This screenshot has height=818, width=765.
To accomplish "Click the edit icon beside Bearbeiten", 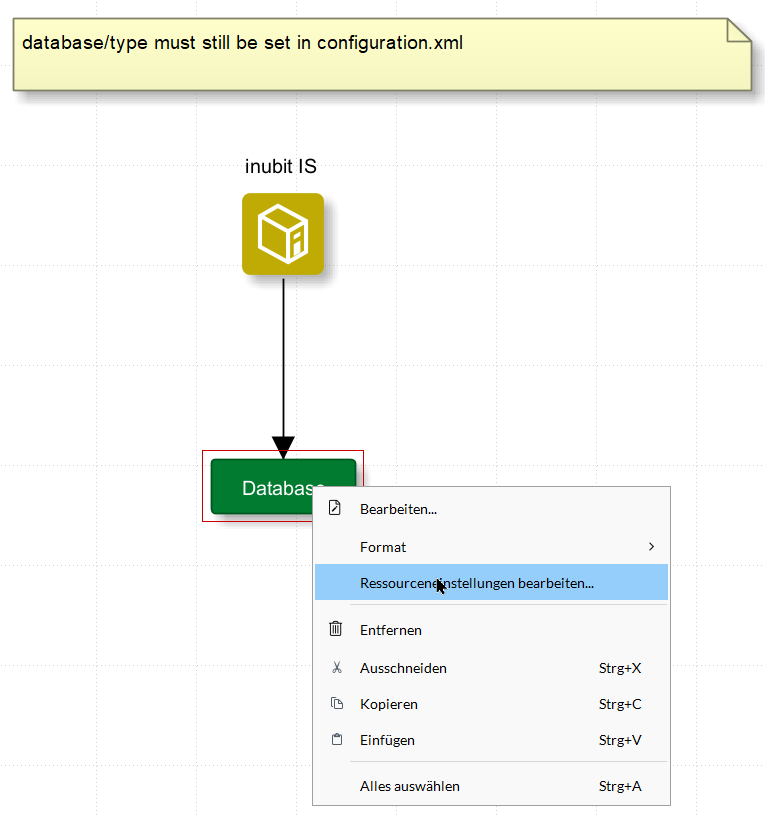I will coord(336,508).
